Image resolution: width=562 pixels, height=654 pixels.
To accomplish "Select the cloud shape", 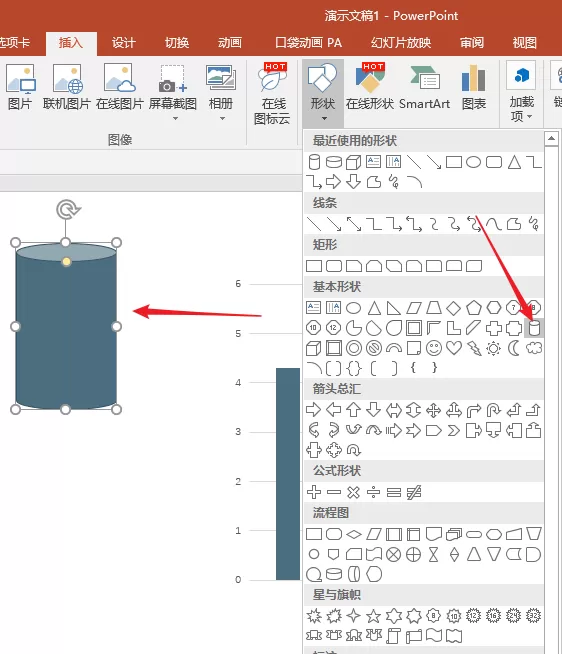I will pyautogui.click(x=534, y=348).
